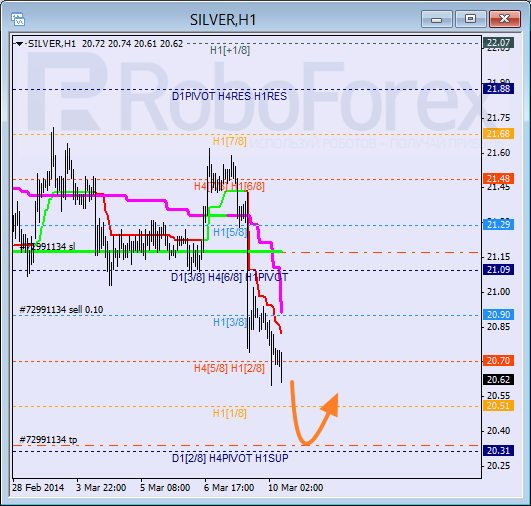Viewport: 531px width, 506px height.
Task: Click the H1[1/8] level label
Action: tap(230, 413)
